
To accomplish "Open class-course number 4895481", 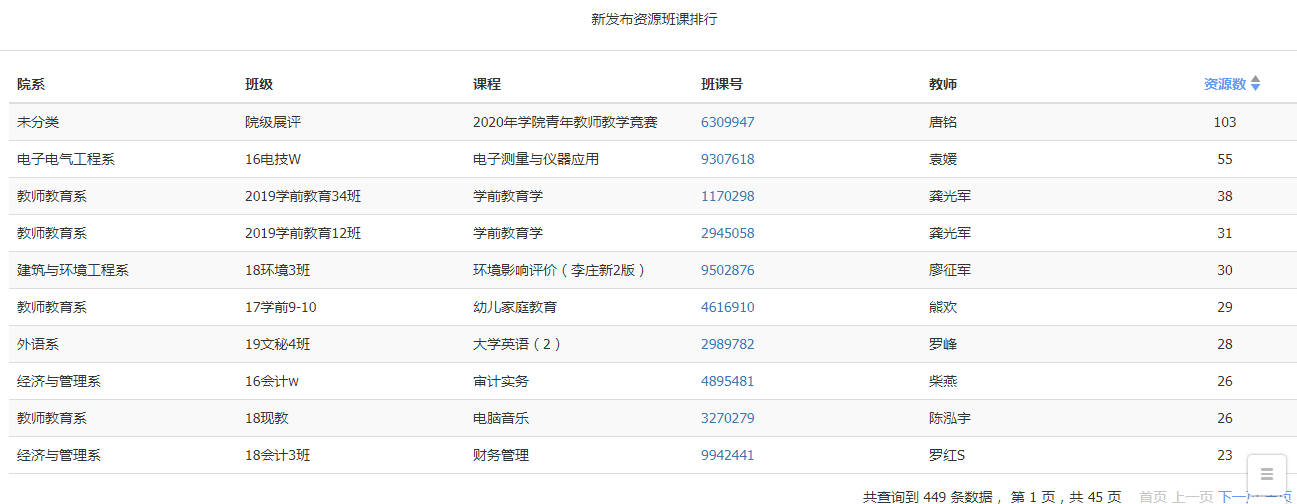I will [728, 381].
